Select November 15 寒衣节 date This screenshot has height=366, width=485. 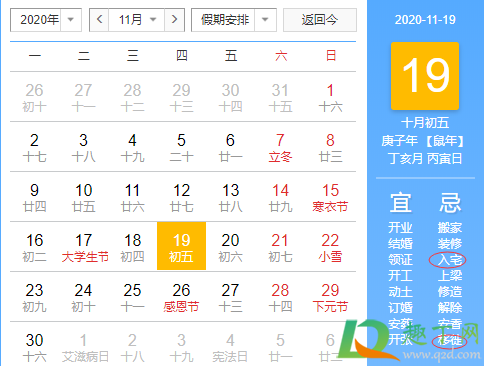330,197
